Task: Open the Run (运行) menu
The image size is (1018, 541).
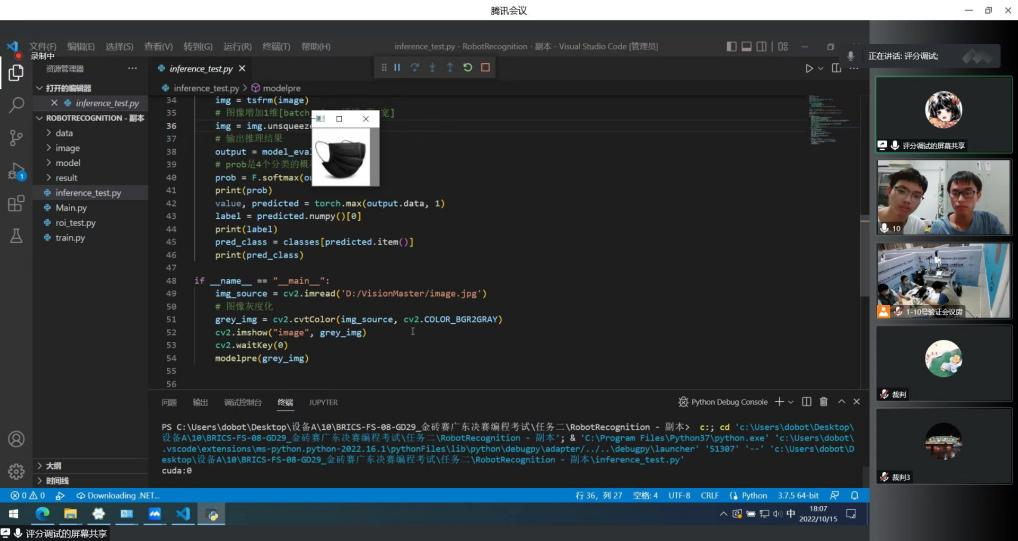Action: pos(238,47)
